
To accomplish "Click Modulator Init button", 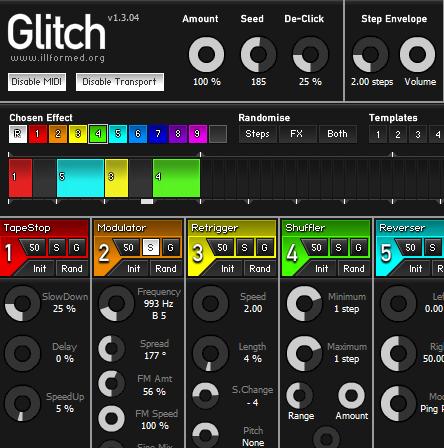I will [133, 269].
